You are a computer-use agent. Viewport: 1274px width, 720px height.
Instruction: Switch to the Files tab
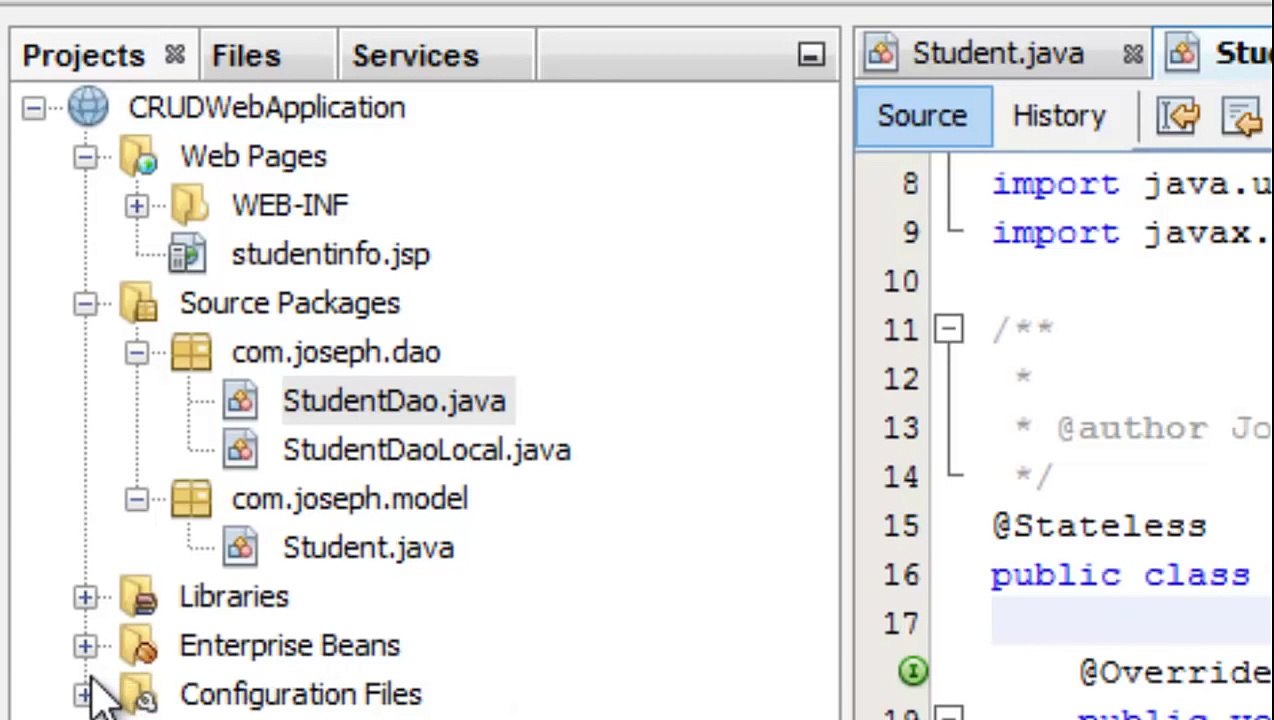[x=246, y=56]
